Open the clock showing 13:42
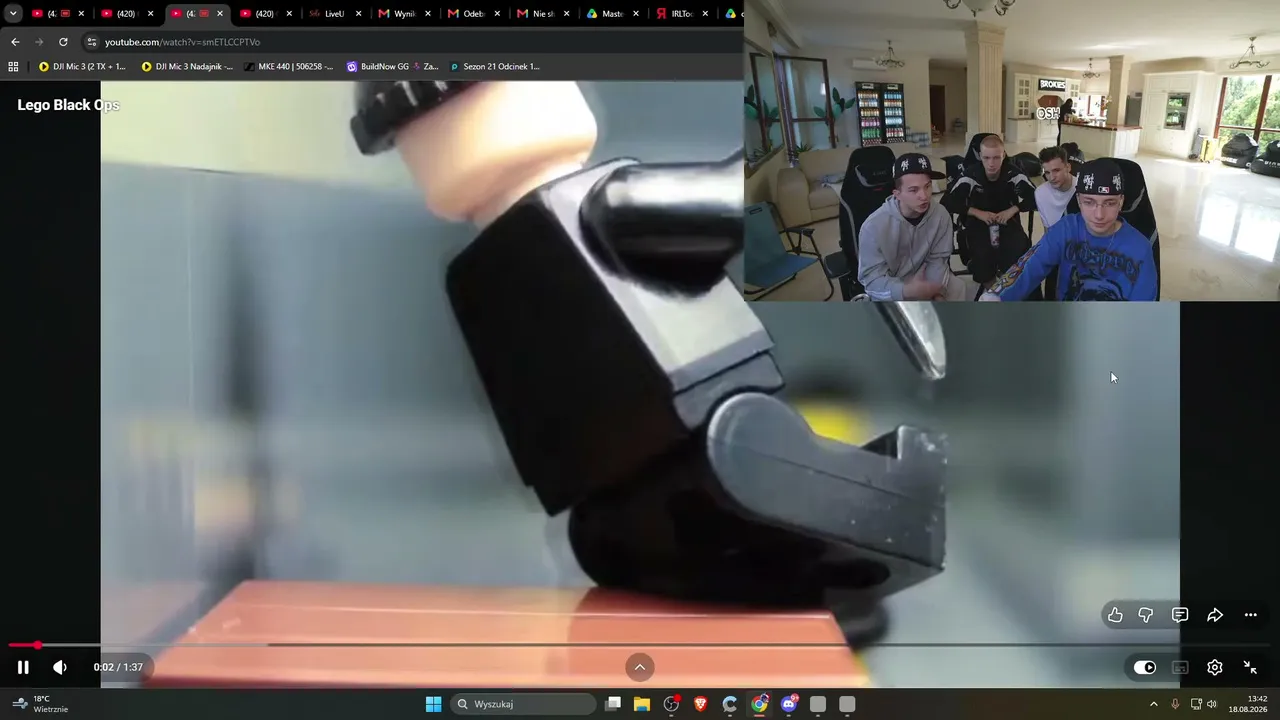1280x720 pixels. (1249, 704)
